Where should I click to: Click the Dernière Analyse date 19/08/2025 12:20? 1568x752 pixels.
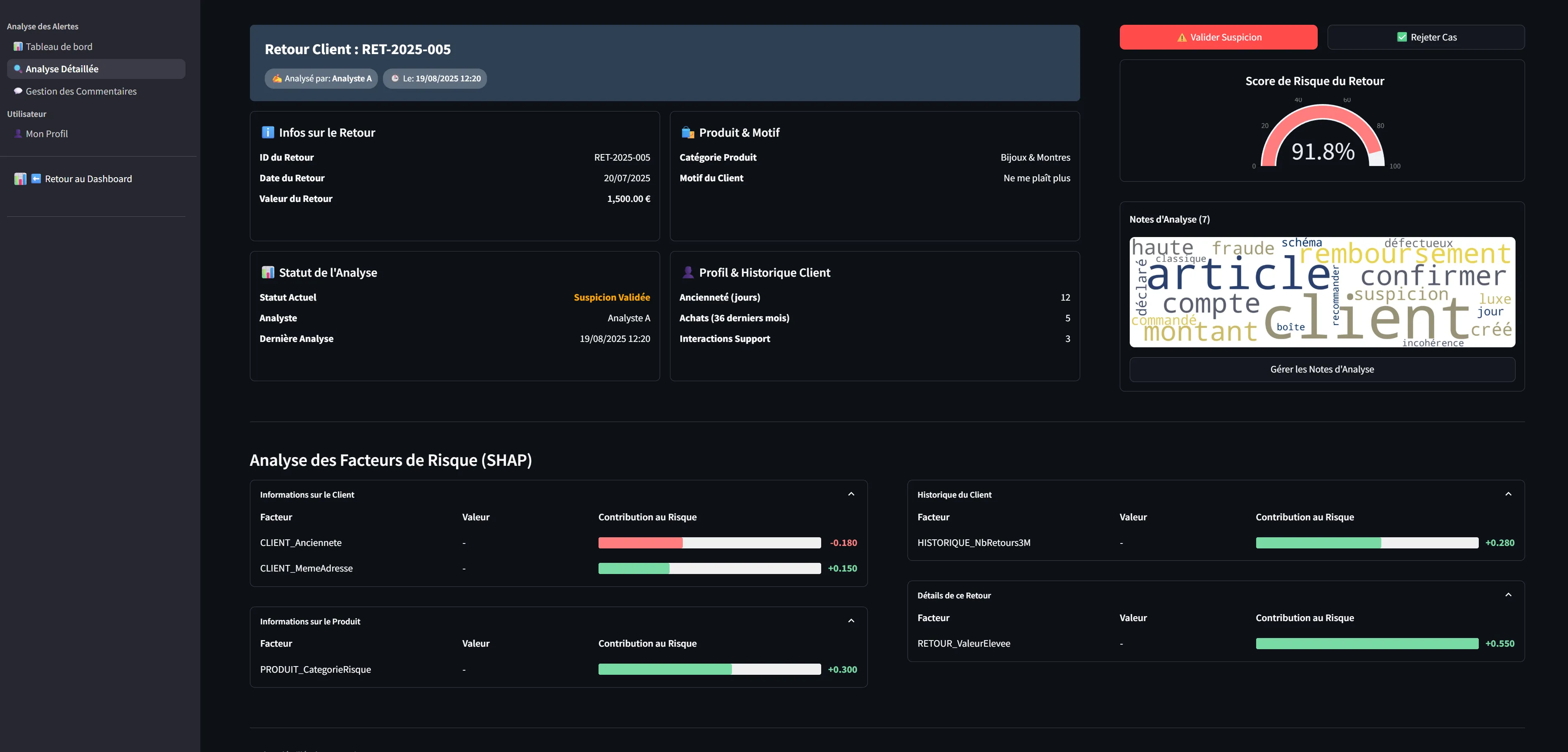[x=615, y=339]
